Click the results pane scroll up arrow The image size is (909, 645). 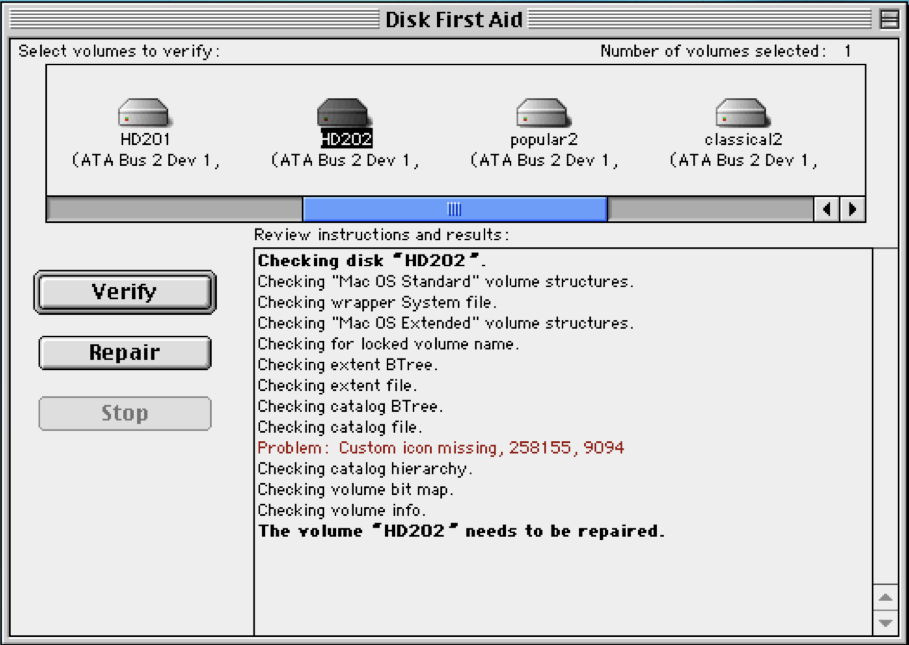point(885,597)
